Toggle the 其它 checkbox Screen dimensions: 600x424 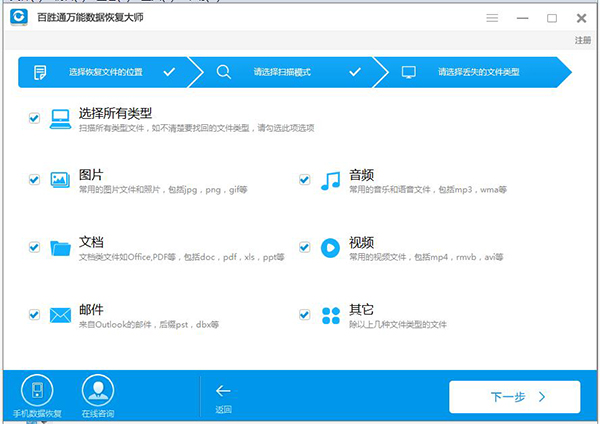point(305,315)
